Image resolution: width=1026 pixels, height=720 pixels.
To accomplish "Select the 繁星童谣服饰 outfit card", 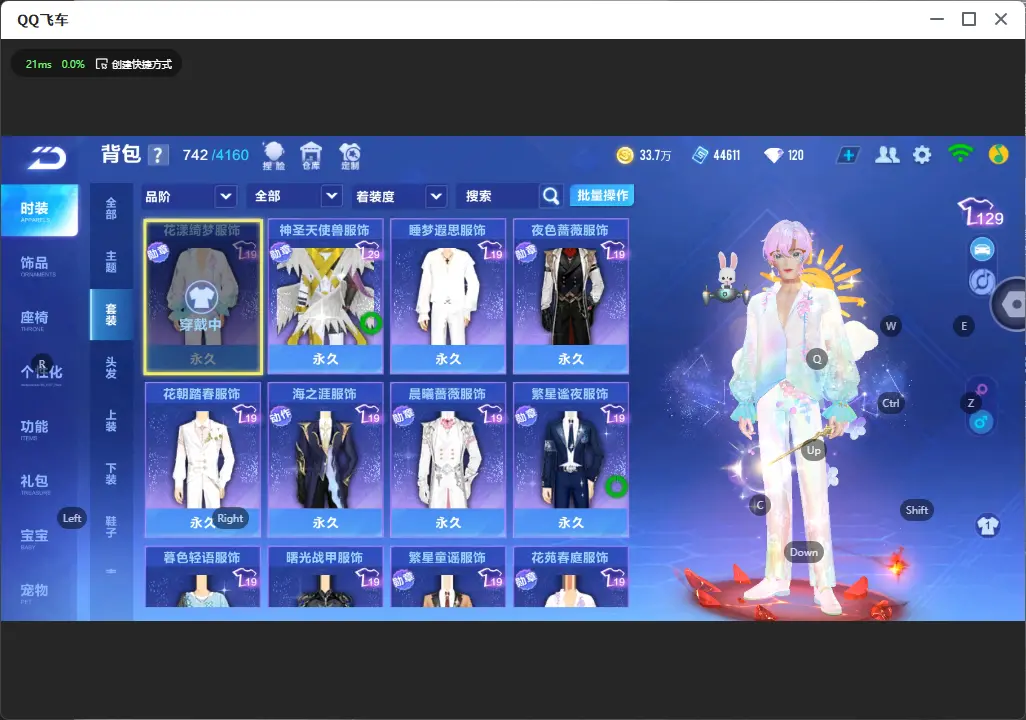I will click(x=448, y=577).
